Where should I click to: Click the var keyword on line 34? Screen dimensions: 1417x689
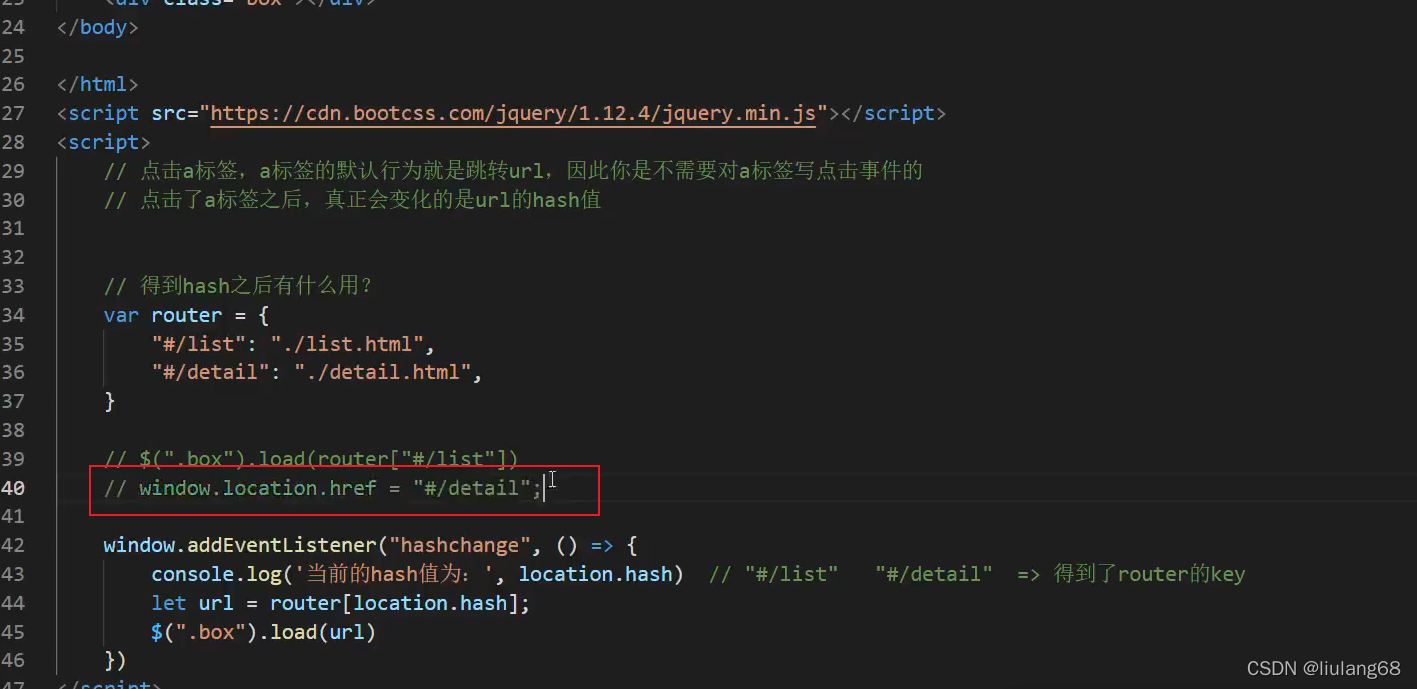pos(121,315)
